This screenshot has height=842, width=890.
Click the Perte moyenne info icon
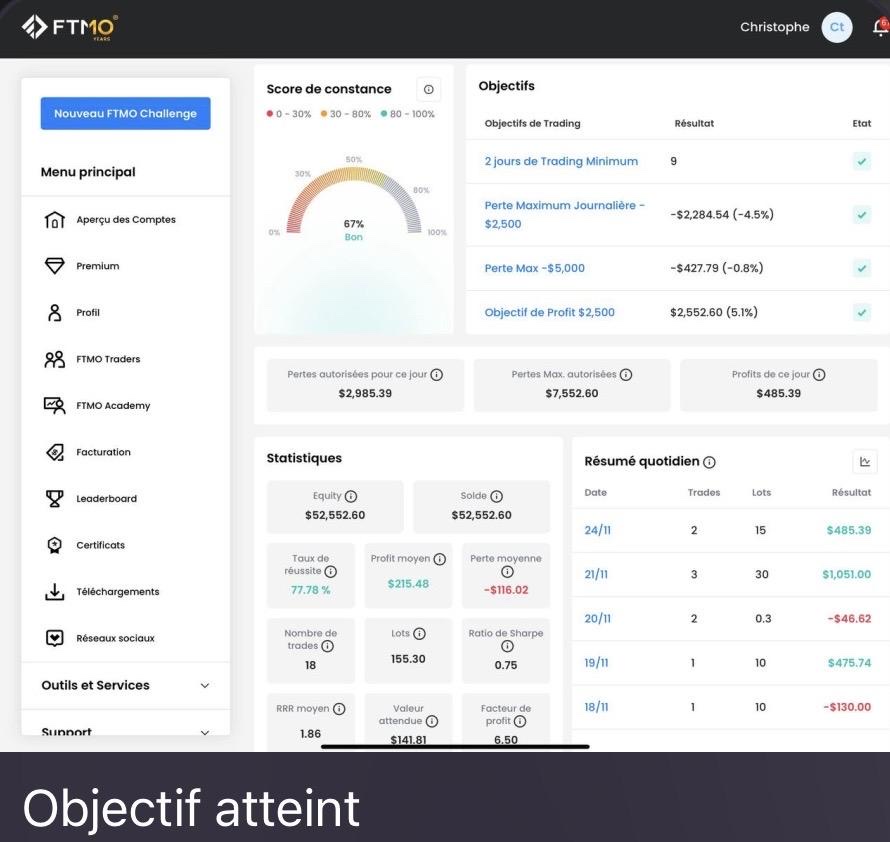pos(507,572)
